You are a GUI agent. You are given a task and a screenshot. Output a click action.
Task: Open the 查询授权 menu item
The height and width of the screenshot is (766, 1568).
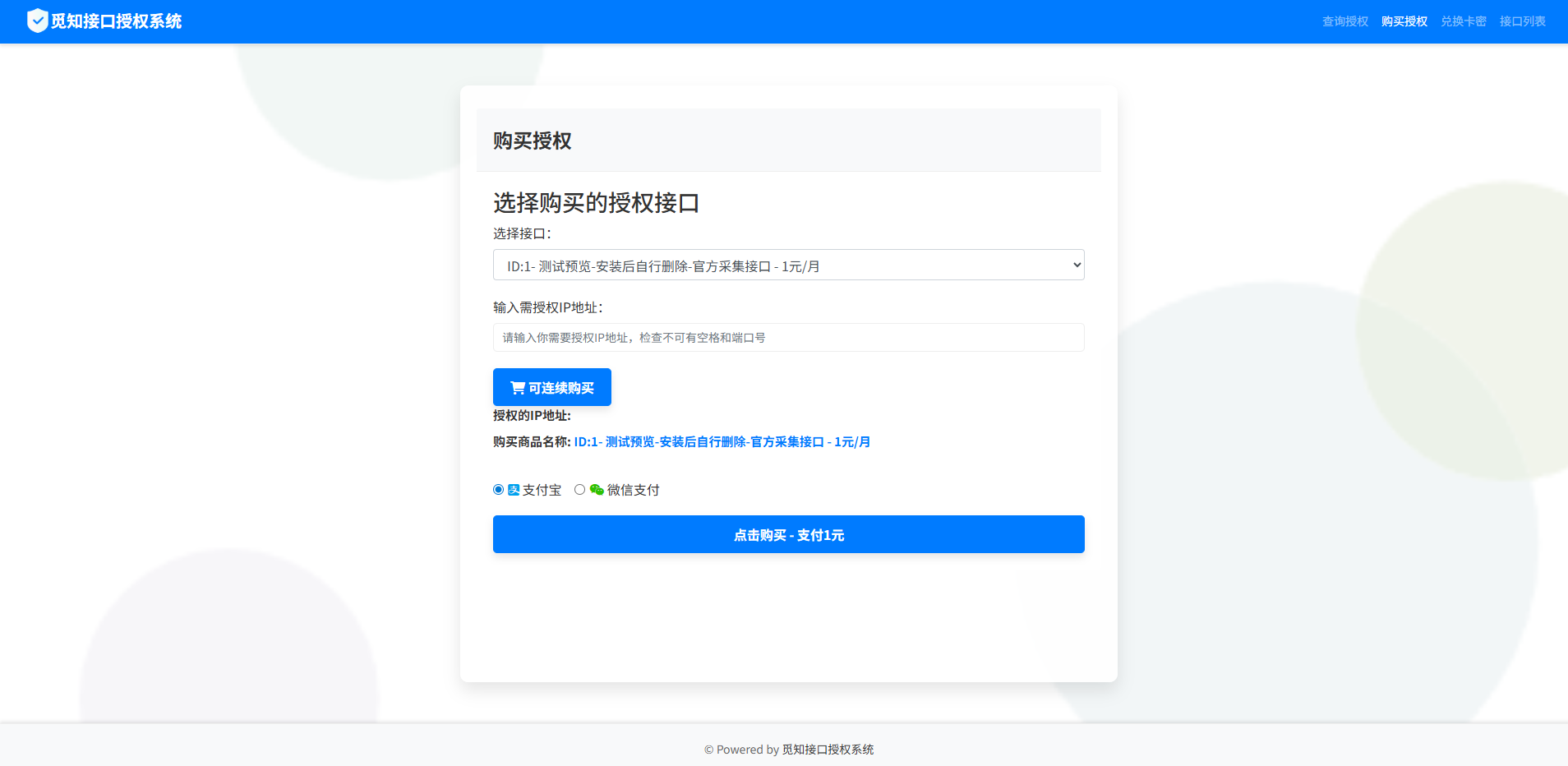click(1345, 21)
